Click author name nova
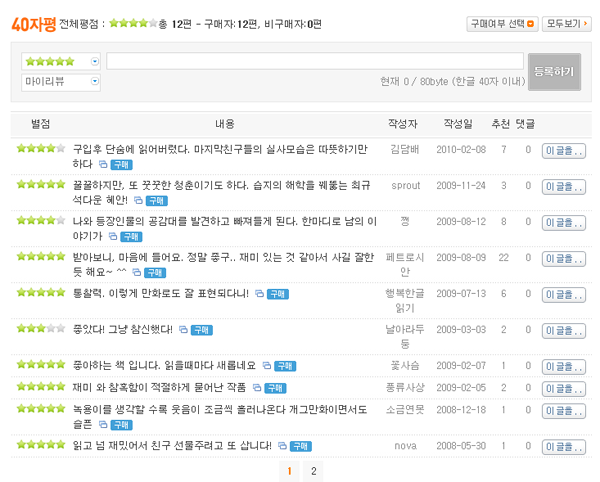The height and width of the screenshot is (482, 600). pos(406,446)
